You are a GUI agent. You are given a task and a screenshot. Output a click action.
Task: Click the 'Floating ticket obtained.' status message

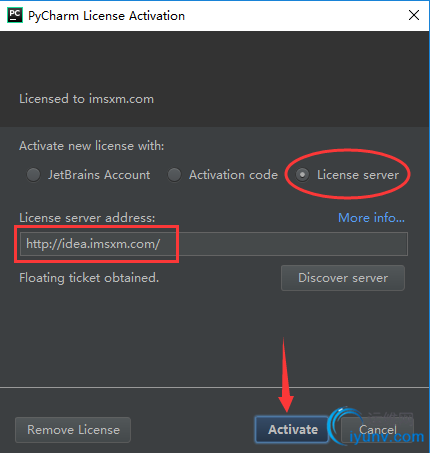pos(89,278)
